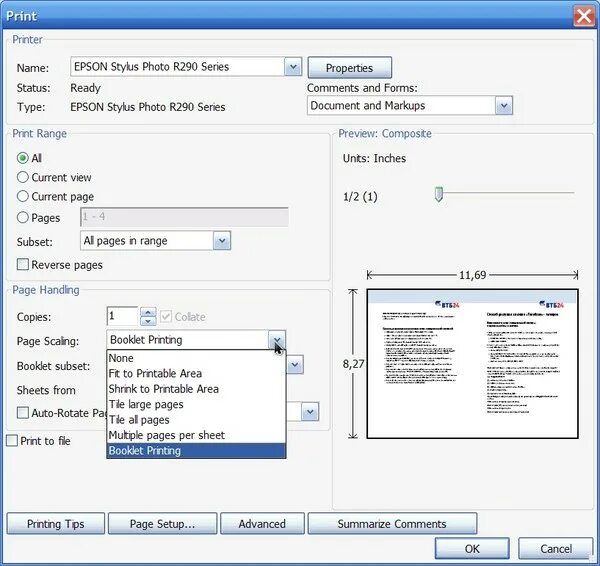Open Page Setup dialog
The image size is (600, 566).
pyautogui.click(x=162, y=524)
